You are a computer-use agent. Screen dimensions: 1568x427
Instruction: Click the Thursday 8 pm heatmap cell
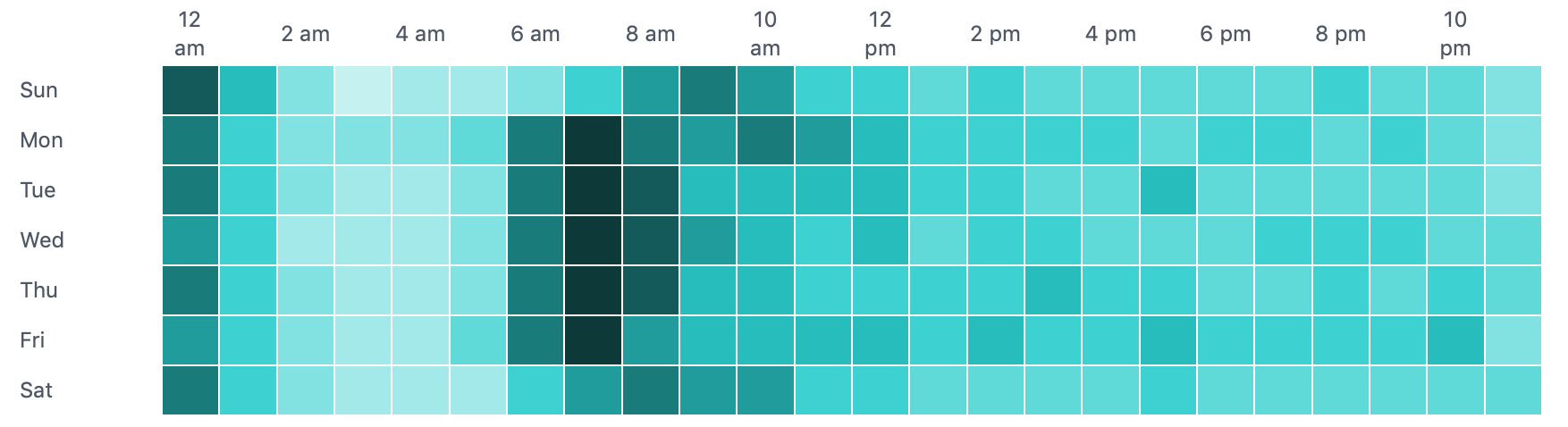click(1340, 290)
